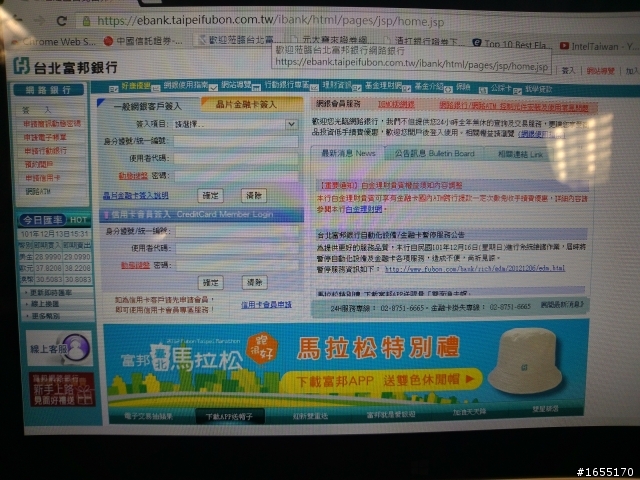Select the 電子交易抽獎 banner tab
The width and height of the screenshot is (640, 480).
click(149, 416)
